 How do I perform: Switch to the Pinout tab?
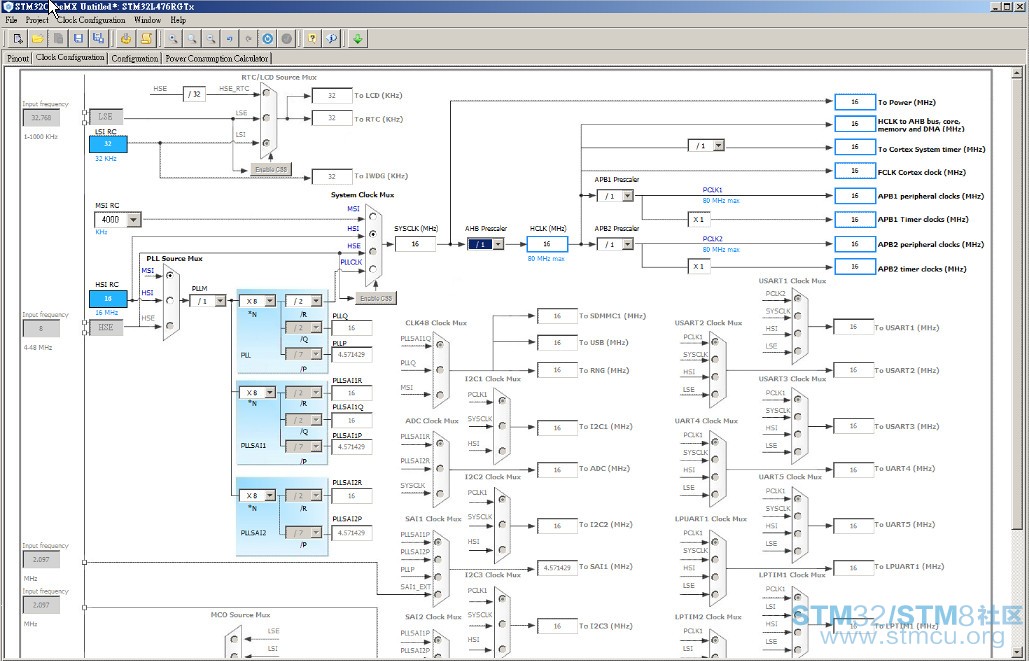(x=18, y=58)
